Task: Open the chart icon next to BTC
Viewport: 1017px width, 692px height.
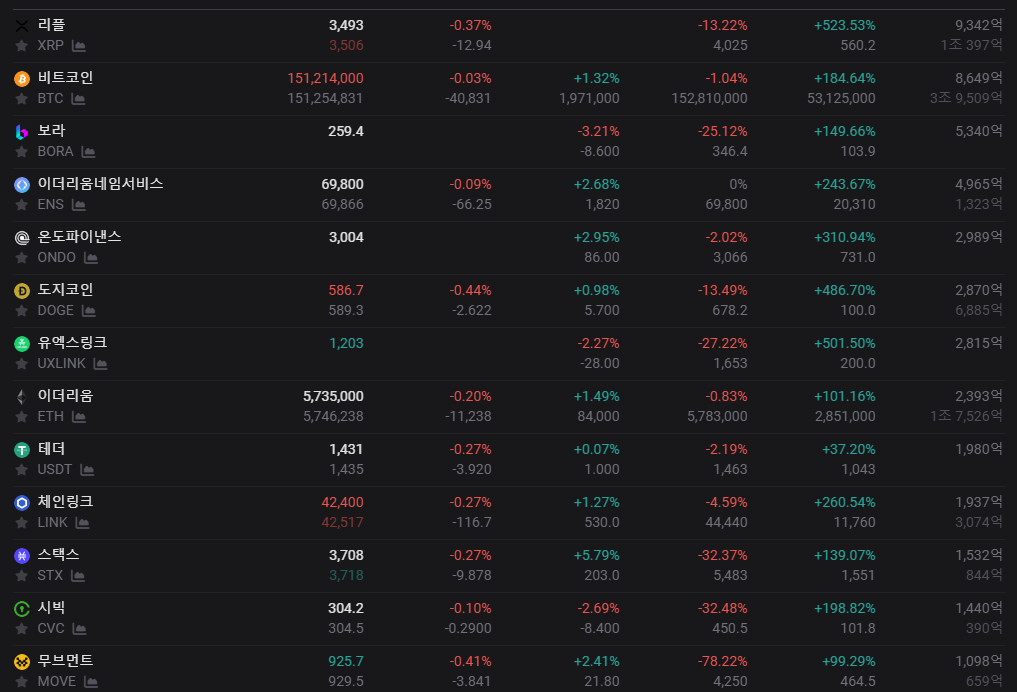Action: click(x=78, y=99)
